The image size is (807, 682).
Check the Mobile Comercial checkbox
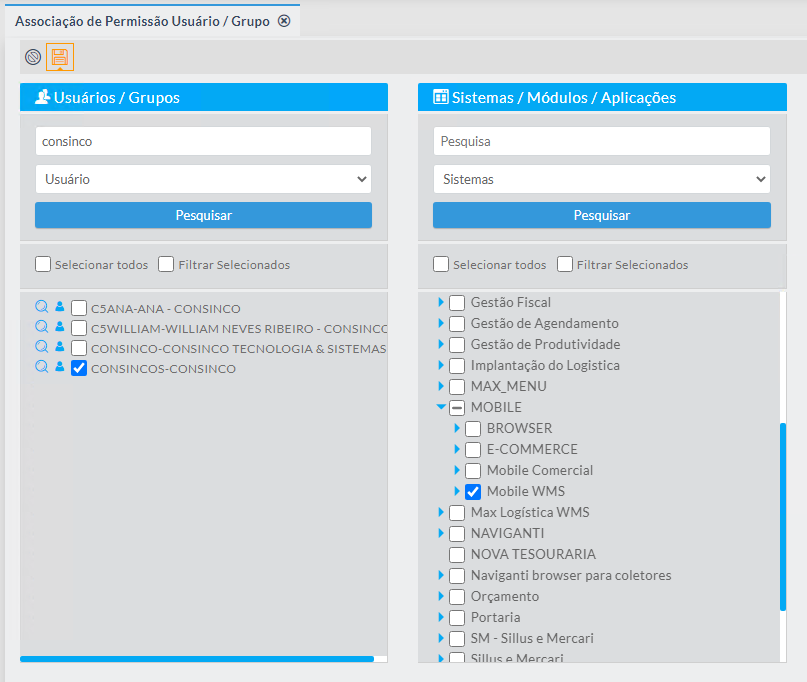click(473, 470)
